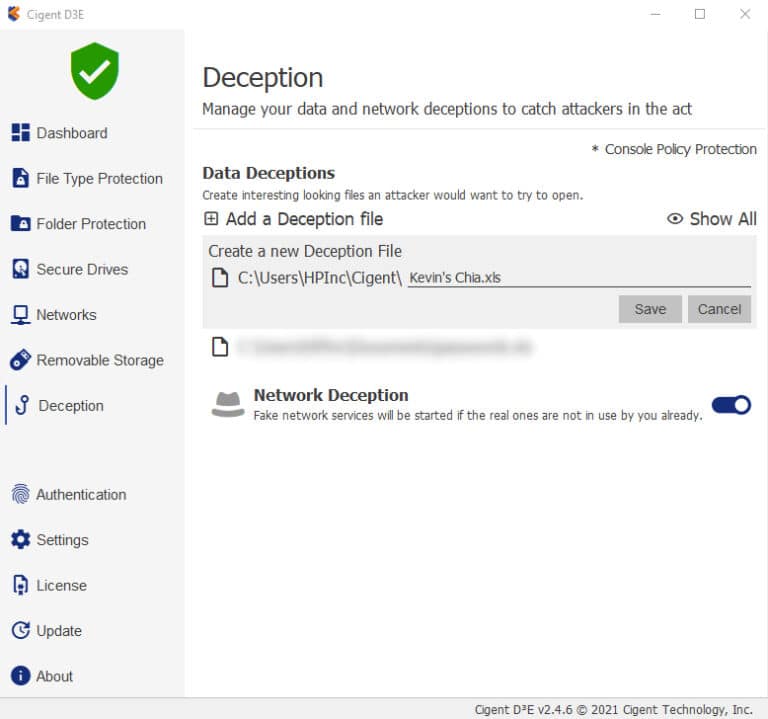Viewport: 768px width, 719px height.
Task: Maximize the Cigent D3E window
Action: [x=700, y=14]
